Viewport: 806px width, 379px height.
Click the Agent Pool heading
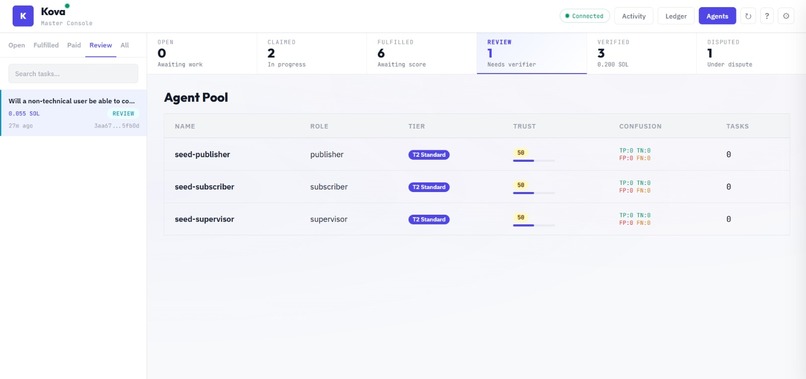coord(196,98)
